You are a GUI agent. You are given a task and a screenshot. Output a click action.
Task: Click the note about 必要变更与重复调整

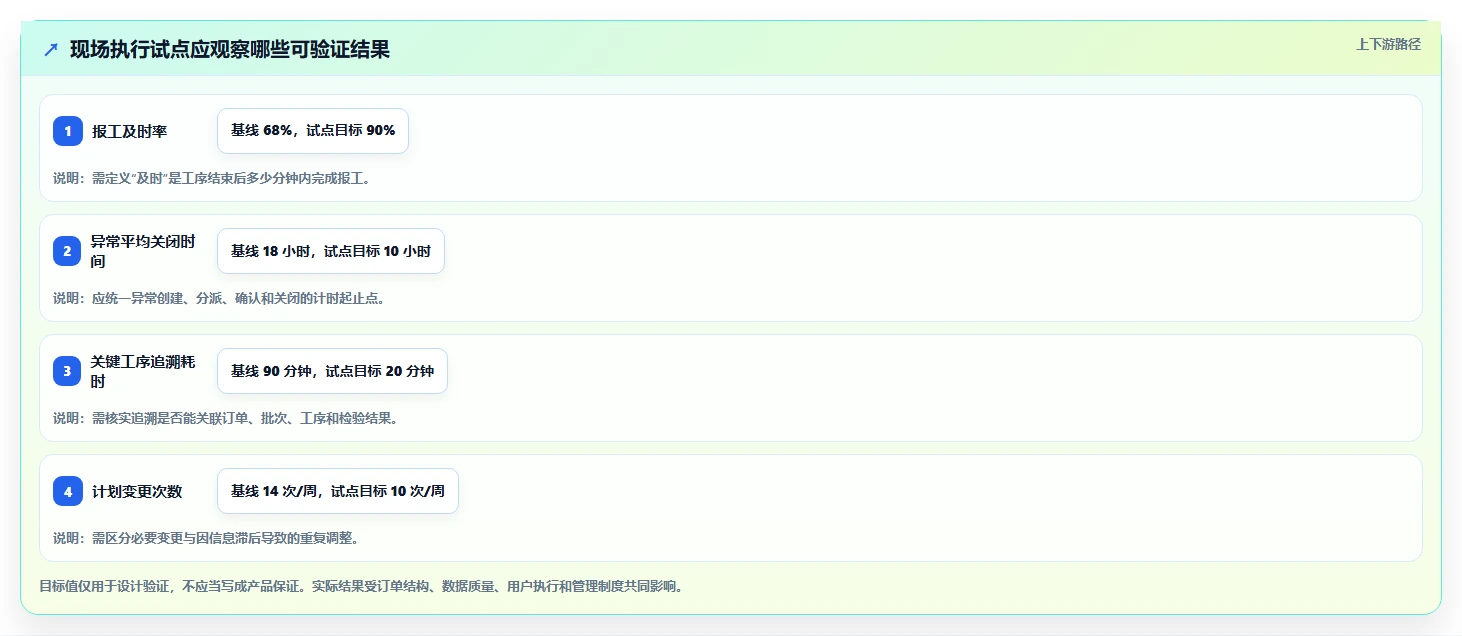tap(206, 538)
